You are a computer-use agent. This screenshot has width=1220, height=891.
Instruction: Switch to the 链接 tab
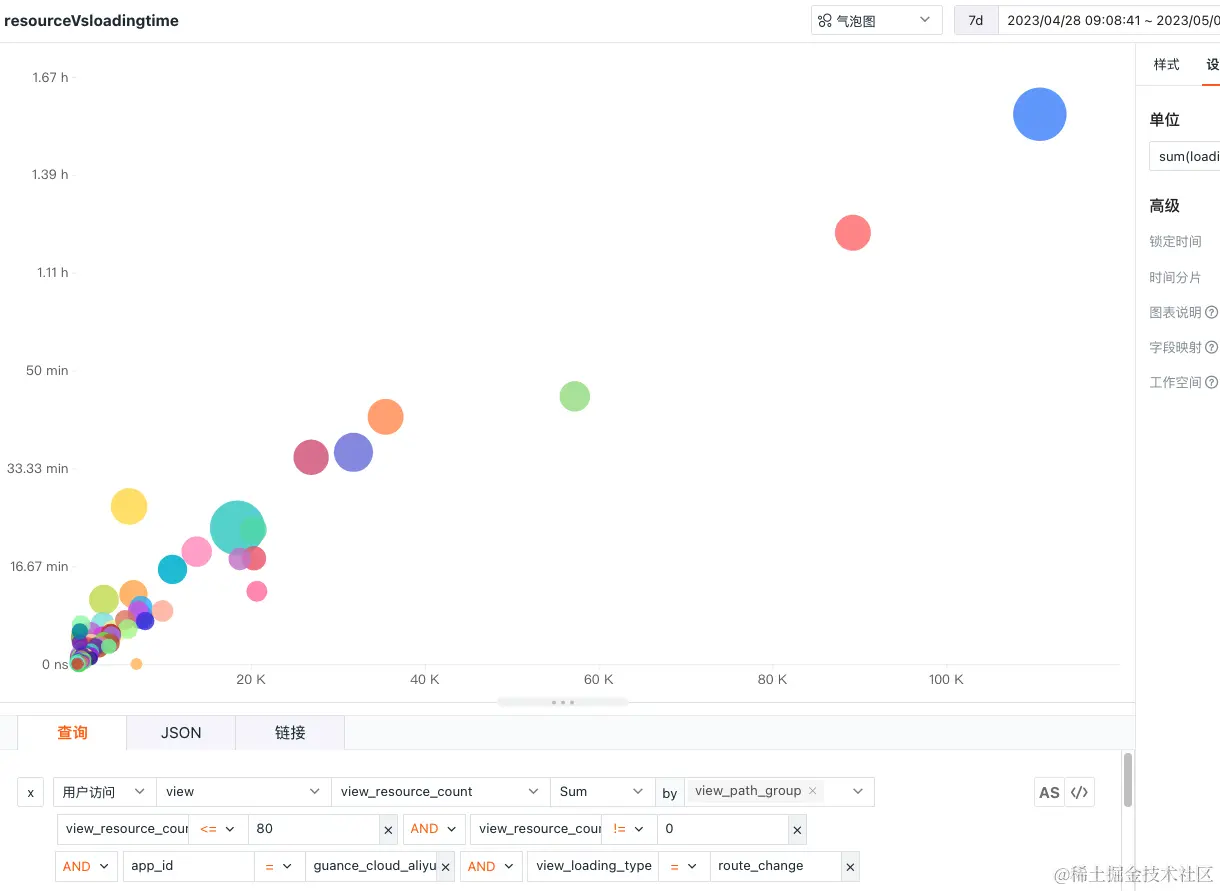coord(290,733)
